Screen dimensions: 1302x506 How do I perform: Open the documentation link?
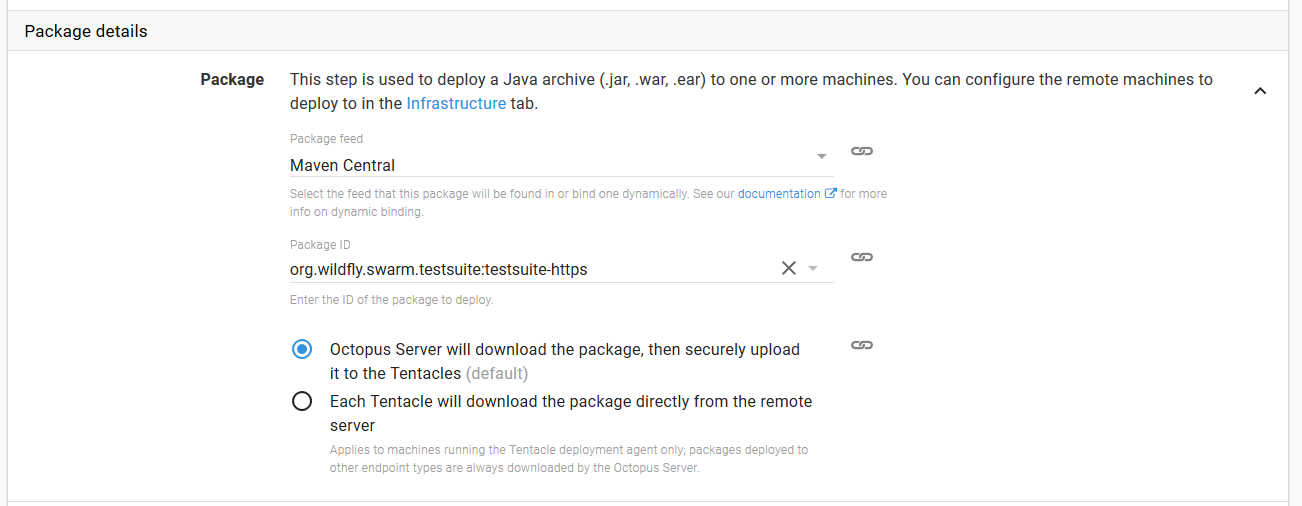(778, 194)
